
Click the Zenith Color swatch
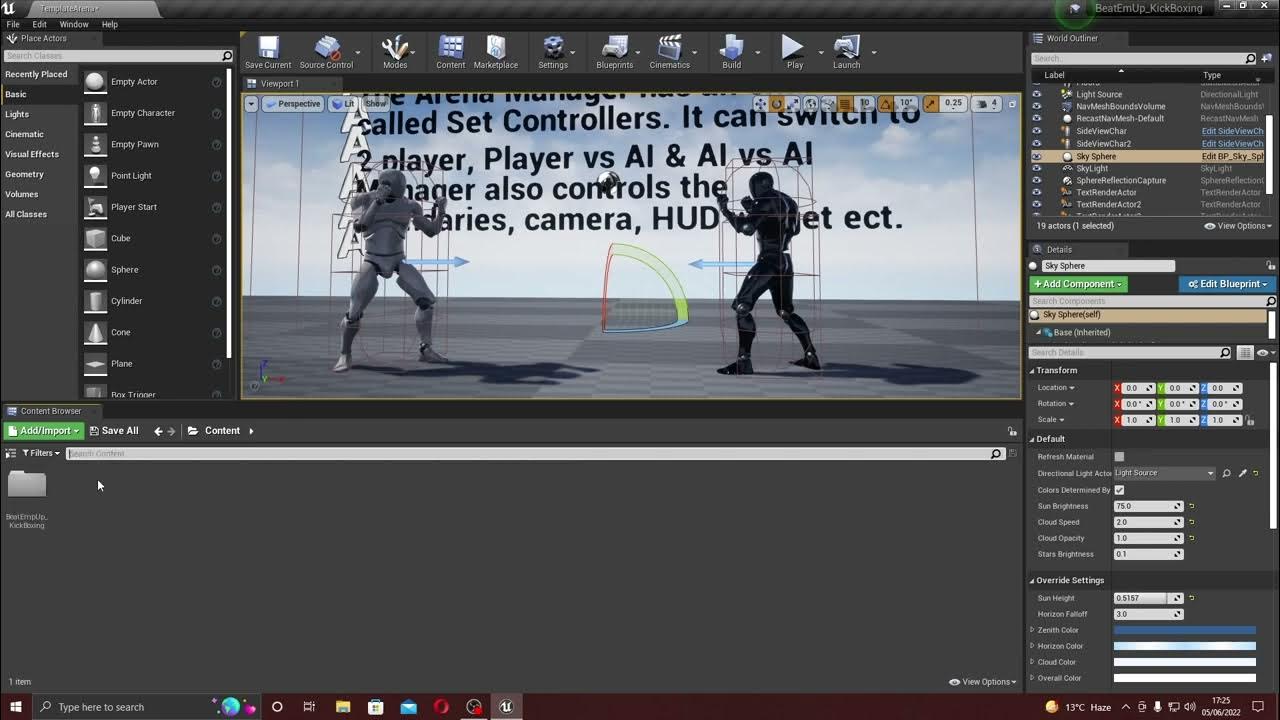(x=1185, y=630)
